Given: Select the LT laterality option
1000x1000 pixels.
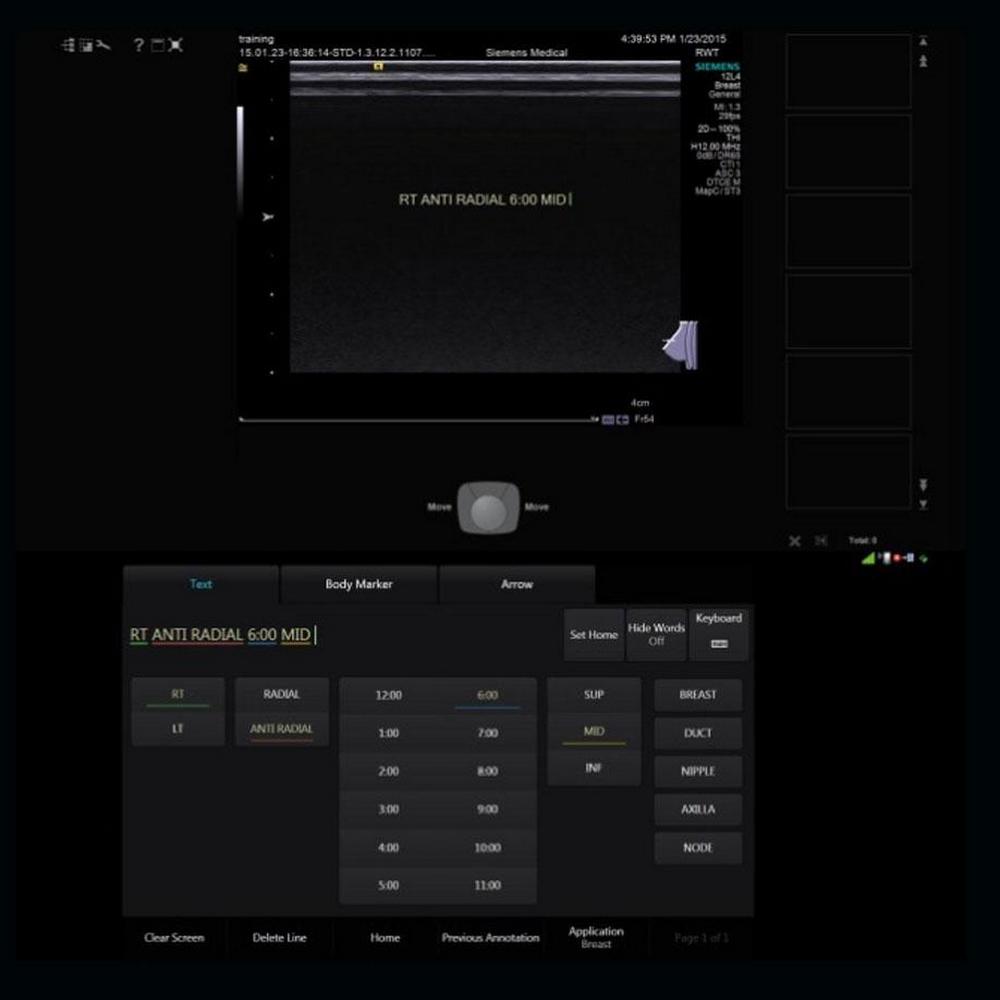Looking at the screenshot, I should click(178, 729).
